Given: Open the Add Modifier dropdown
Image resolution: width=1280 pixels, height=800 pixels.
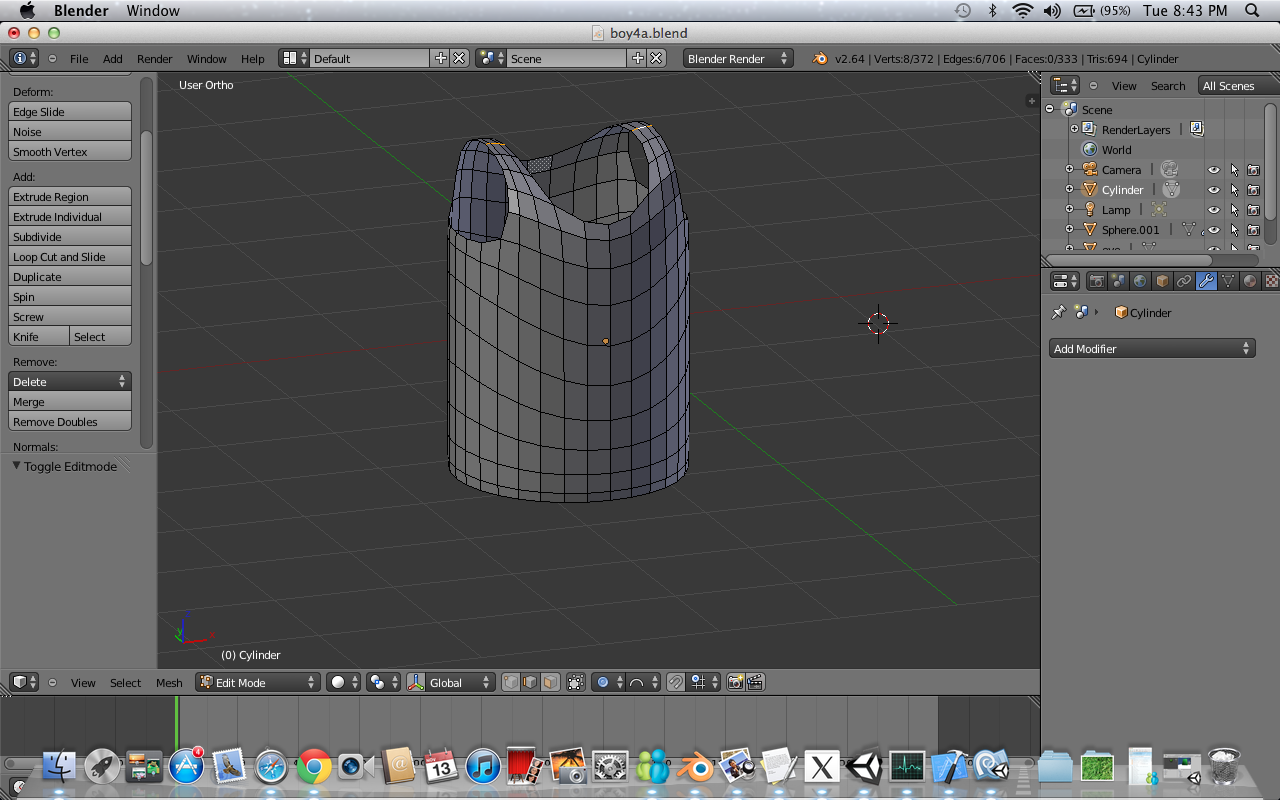Looking at the screenshot, I should coord(1150,349).
